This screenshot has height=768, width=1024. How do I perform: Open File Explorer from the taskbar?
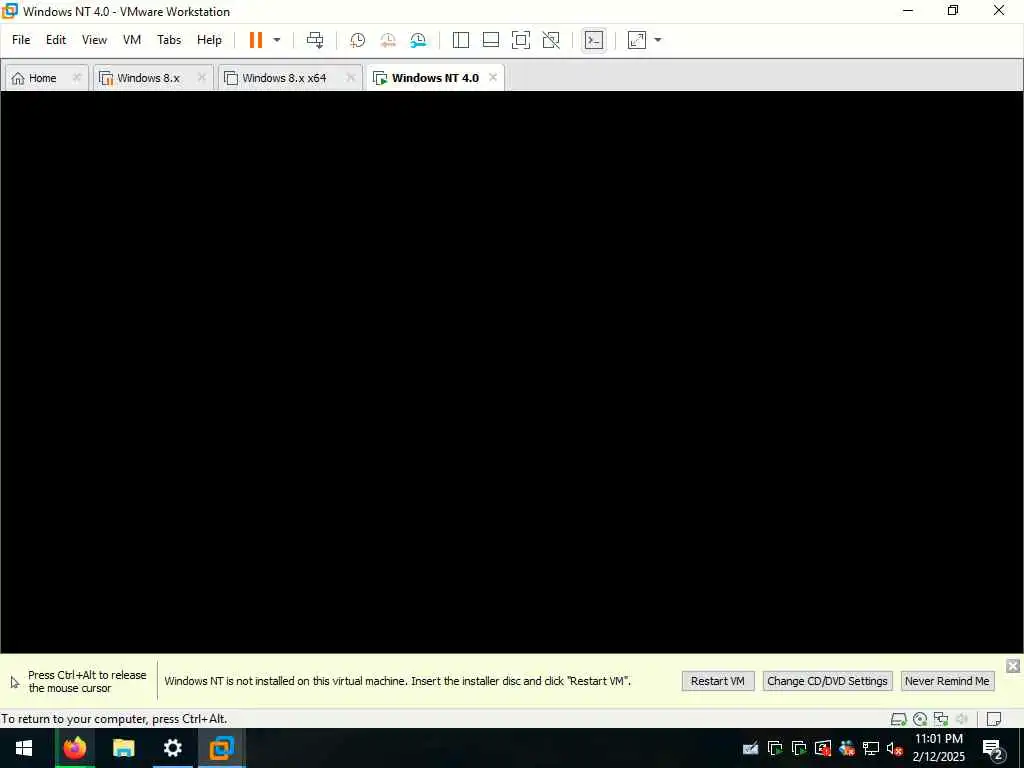[x=123, y=748]
